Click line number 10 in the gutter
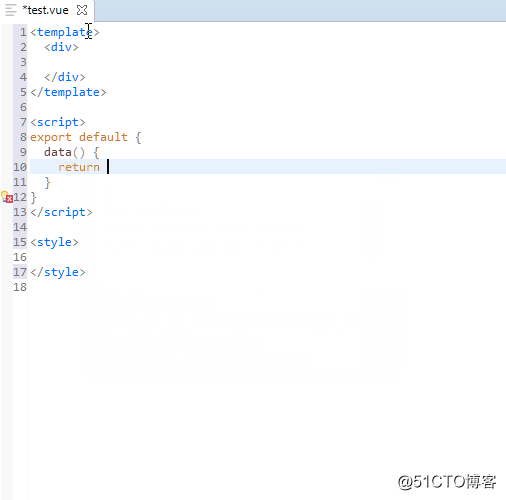The width and height of the screenshot is (506, 500). [20, 167]
